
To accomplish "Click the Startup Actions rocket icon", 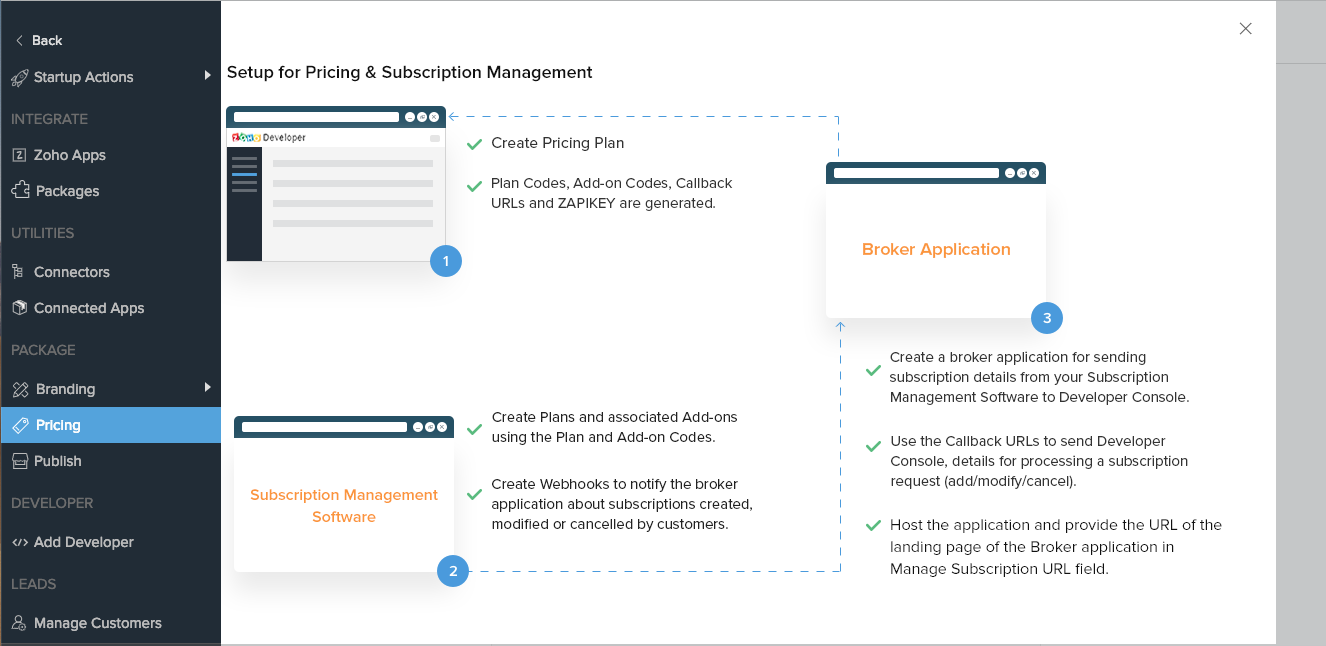I will pos(19,77).
